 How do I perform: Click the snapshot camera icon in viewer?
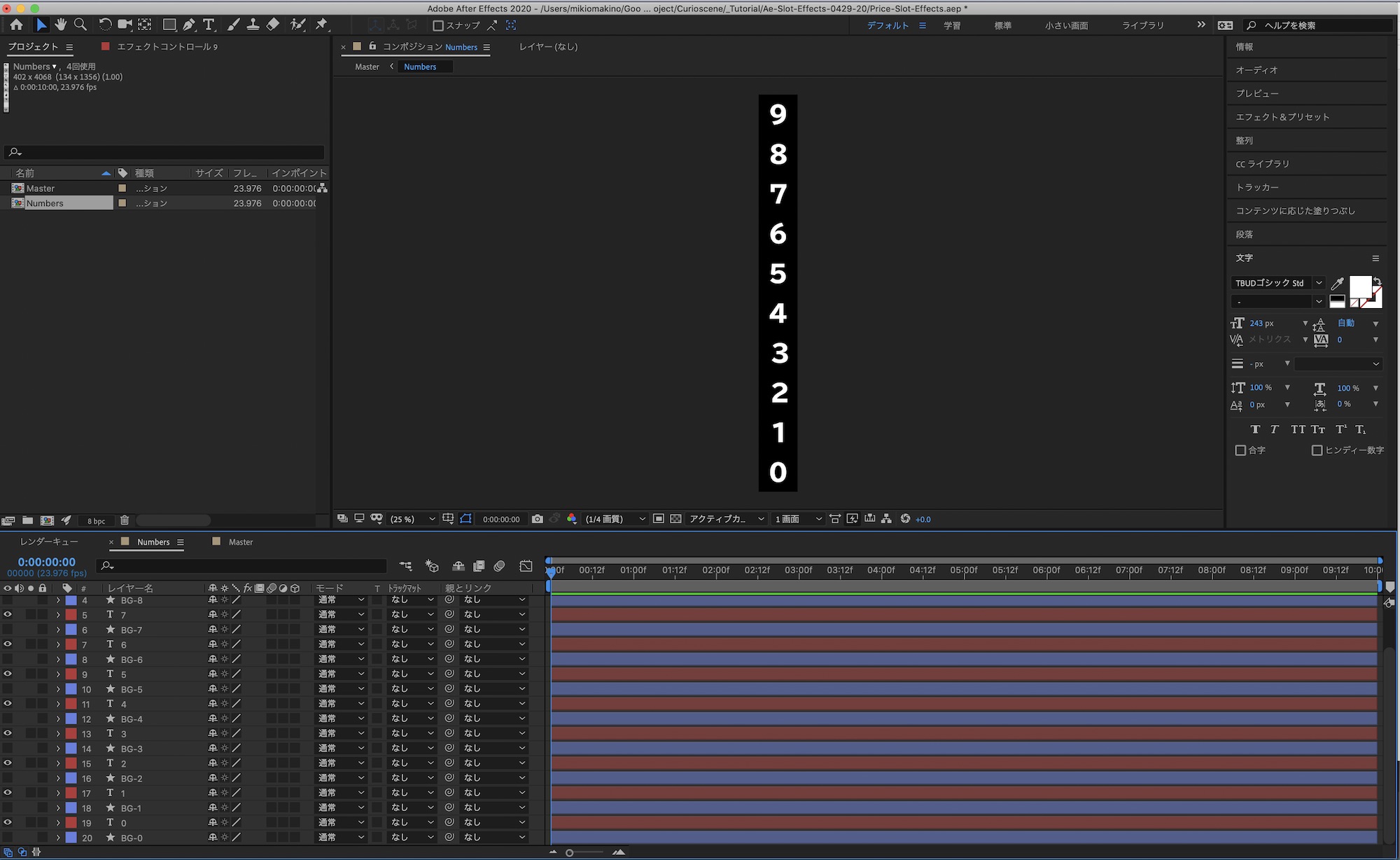click(537, 519)
